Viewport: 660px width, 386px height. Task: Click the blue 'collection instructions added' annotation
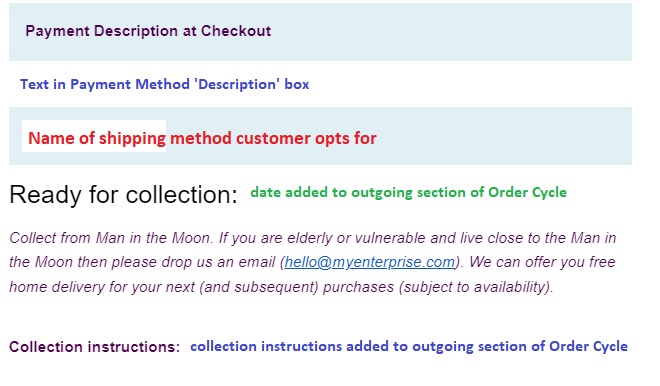(409, 346)
